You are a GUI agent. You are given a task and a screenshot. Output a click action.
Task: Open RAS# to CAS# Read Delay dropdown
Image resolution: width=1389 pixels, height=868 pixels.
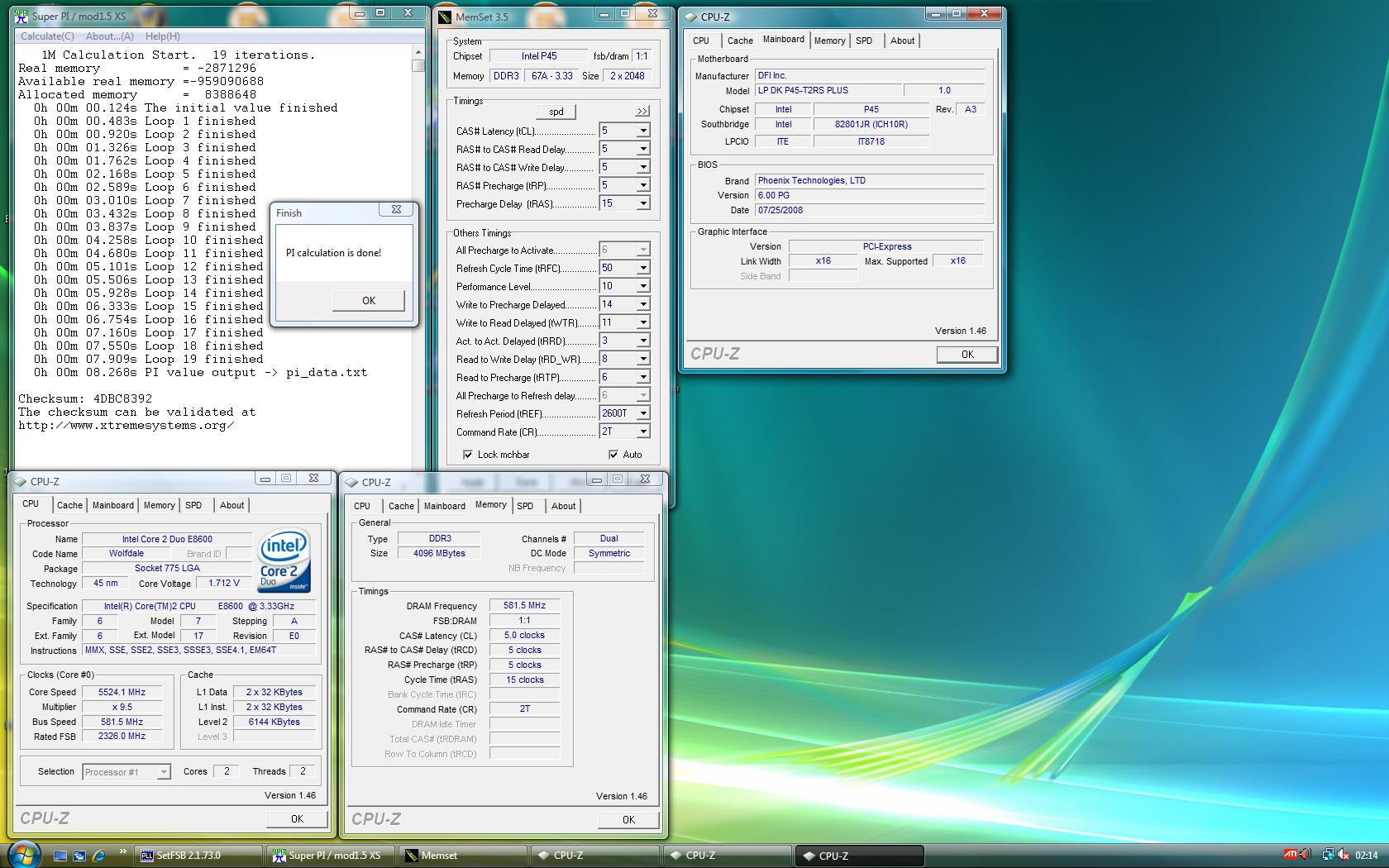(x=643, y=149)
